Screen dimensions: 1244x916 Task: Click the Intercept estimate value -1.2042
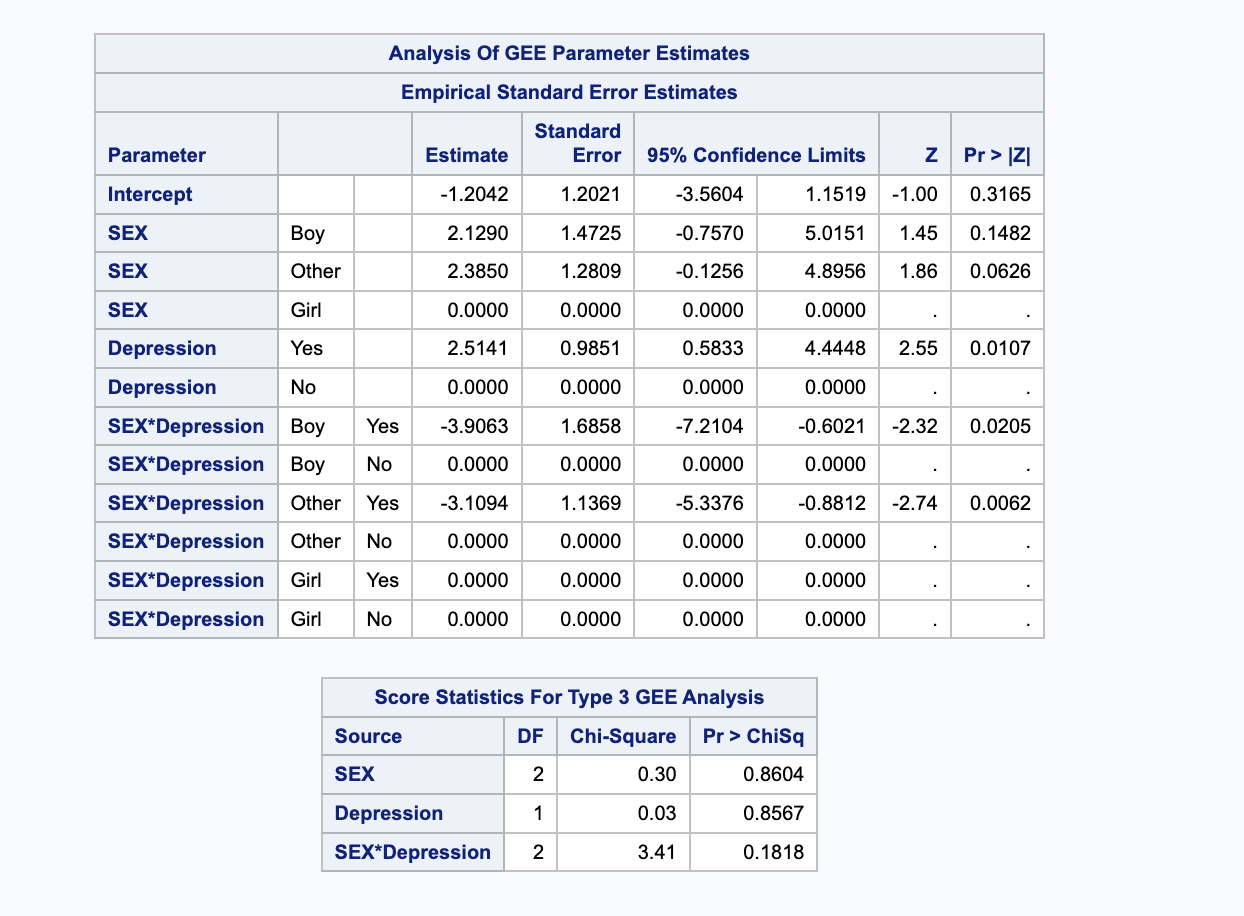(474, 194)
